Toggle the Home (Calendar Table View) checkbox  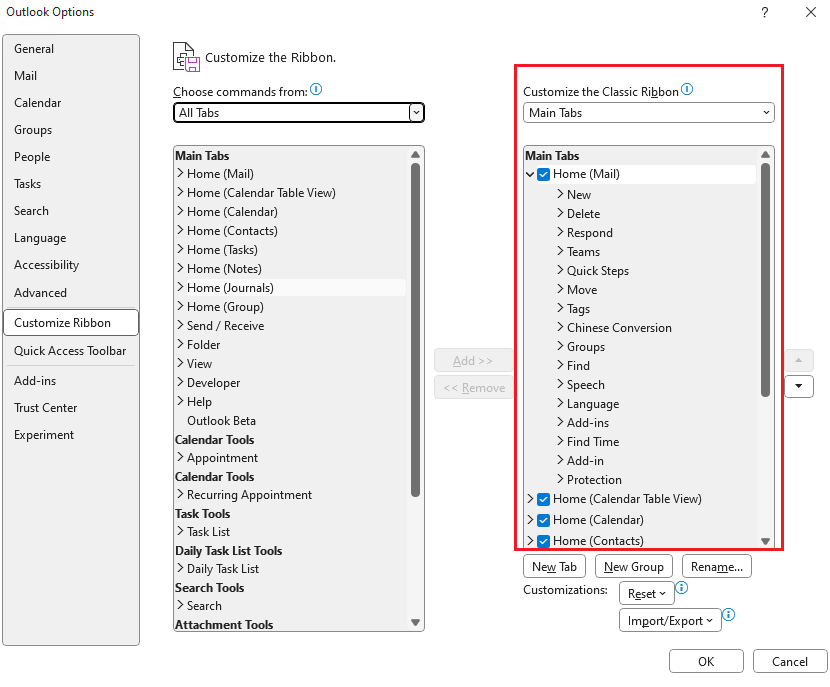[x=543, y=499]
